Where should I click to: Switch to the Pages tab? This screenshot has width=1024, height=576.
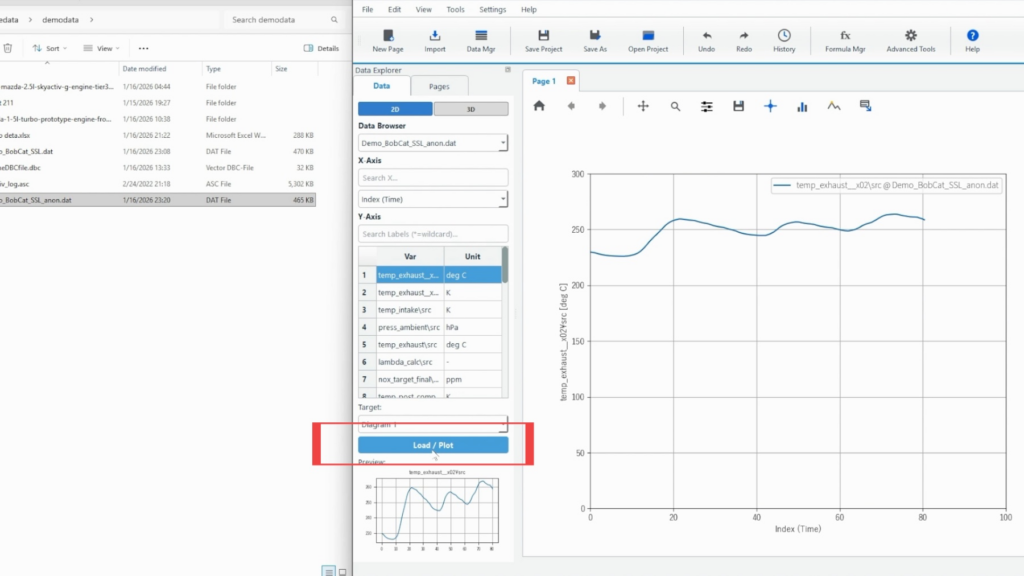tap(439, 87)
